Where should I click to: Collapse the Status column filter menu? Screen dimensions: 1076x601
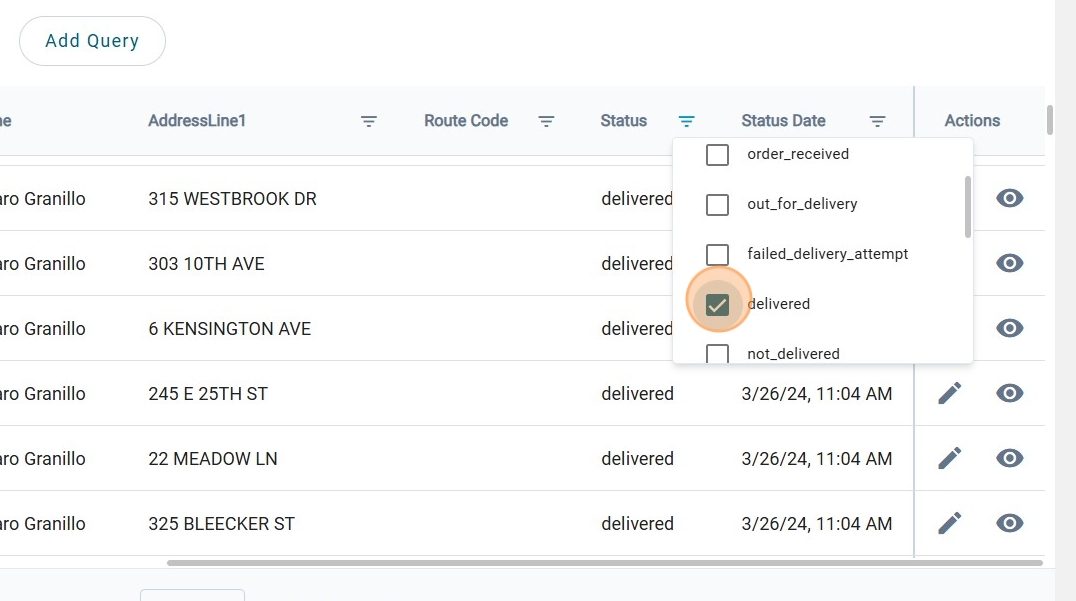point(686,121)
